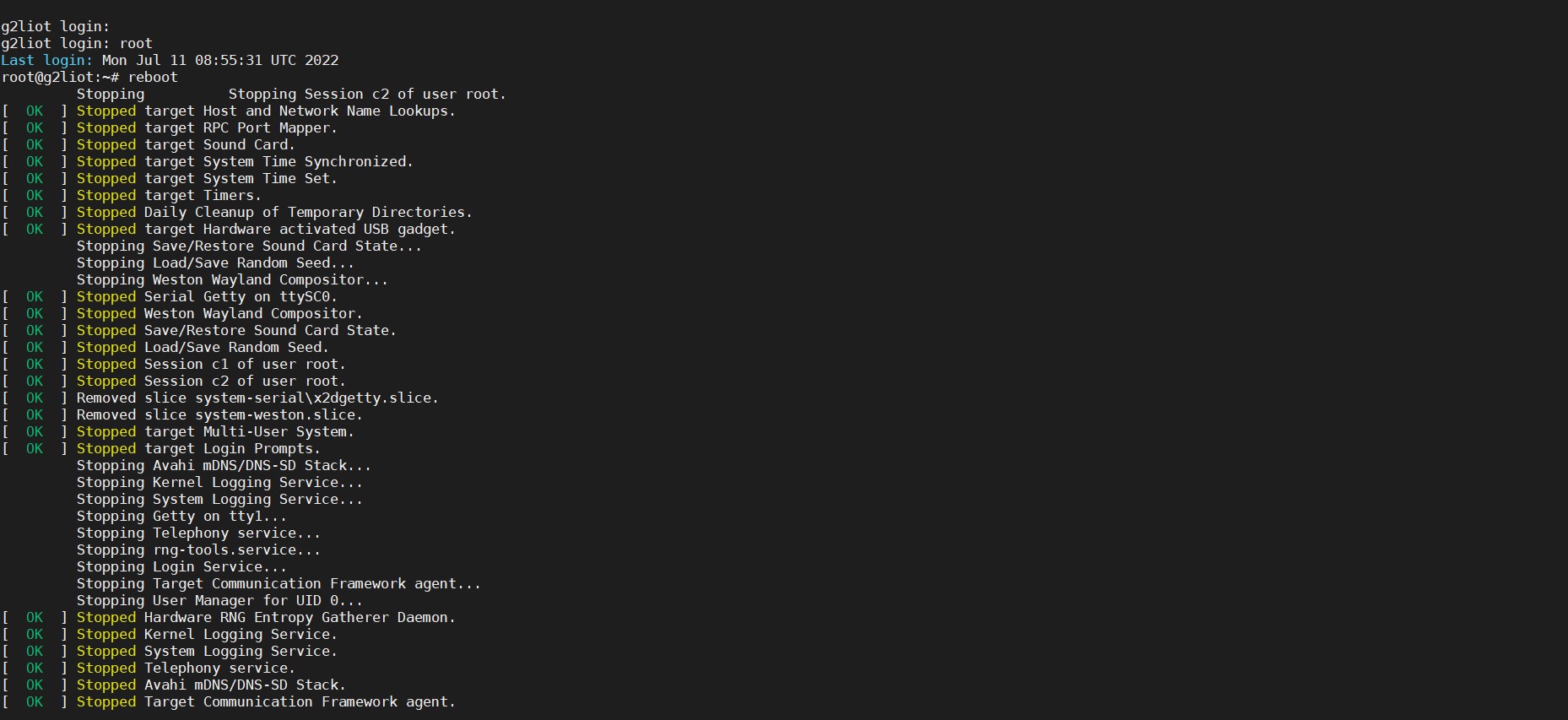Image resolution: width=1568 pixels, height=720 pixels.
Task: Click 'root' typed after the login prompt
Action: (136, 43)
